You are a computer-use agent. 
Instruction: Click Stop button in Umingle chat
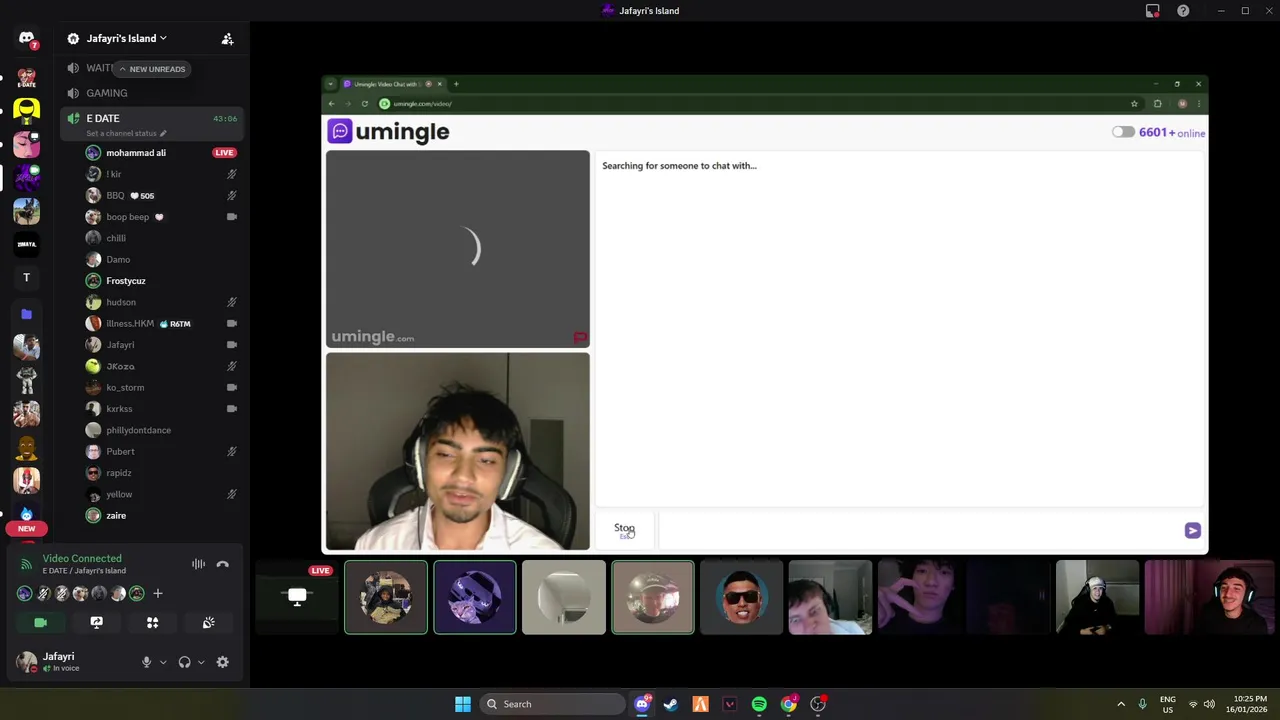pos(624,530)
